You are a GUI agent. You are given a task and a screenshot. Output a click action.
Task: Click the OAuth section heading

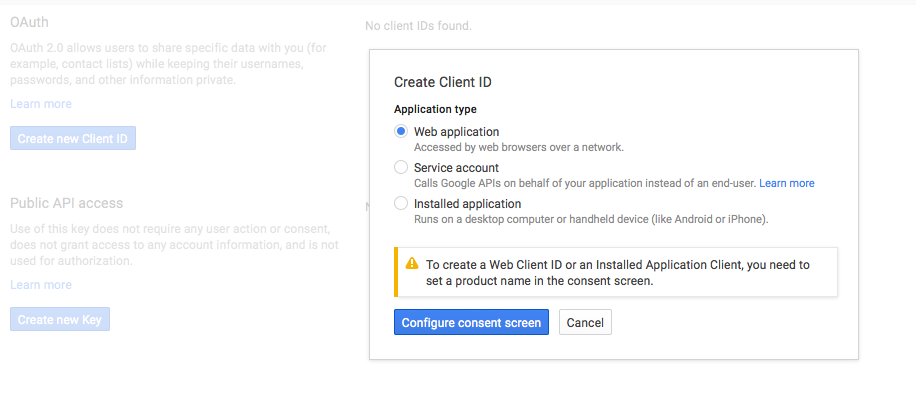click(x=29, y=22)
